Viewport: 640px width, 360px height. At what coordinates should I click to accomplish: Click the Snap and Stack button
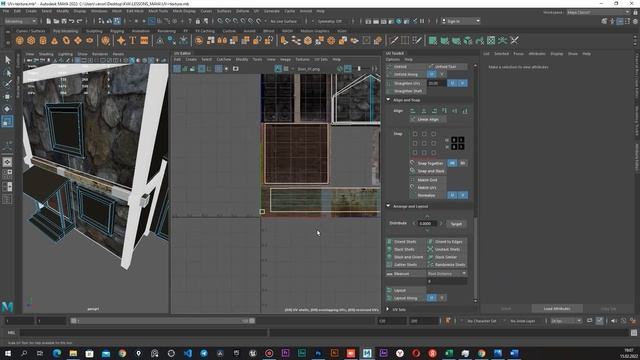(427, 171)
